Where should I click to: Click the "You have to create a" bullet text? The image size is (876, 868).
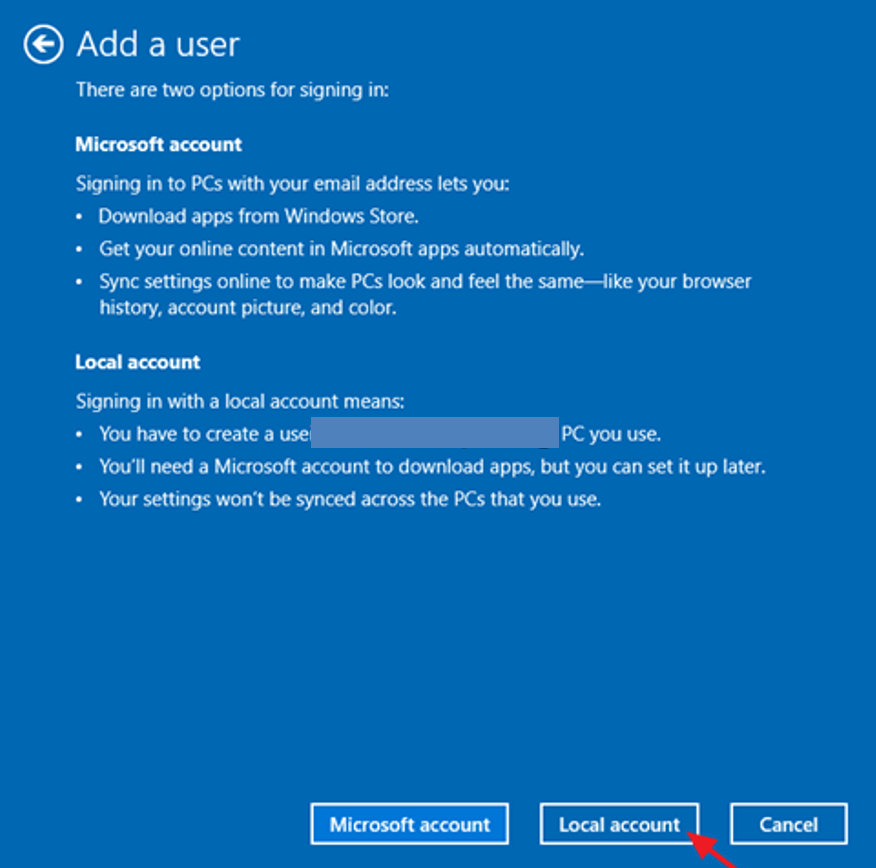point(205,434)
